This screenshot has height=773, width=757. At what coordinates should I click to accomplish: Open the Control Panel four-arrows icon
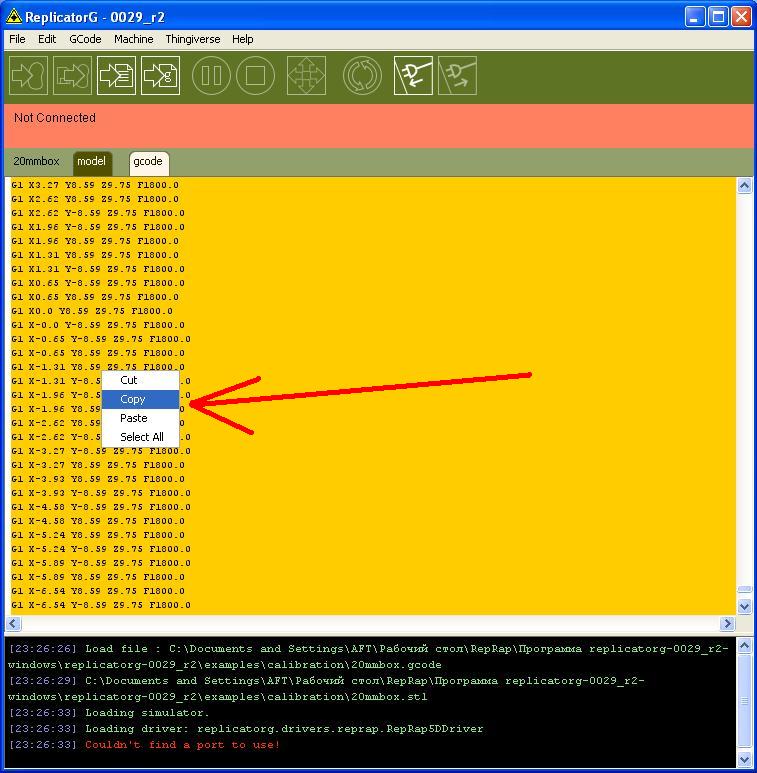pyautogui.click(x=306, y=75)
